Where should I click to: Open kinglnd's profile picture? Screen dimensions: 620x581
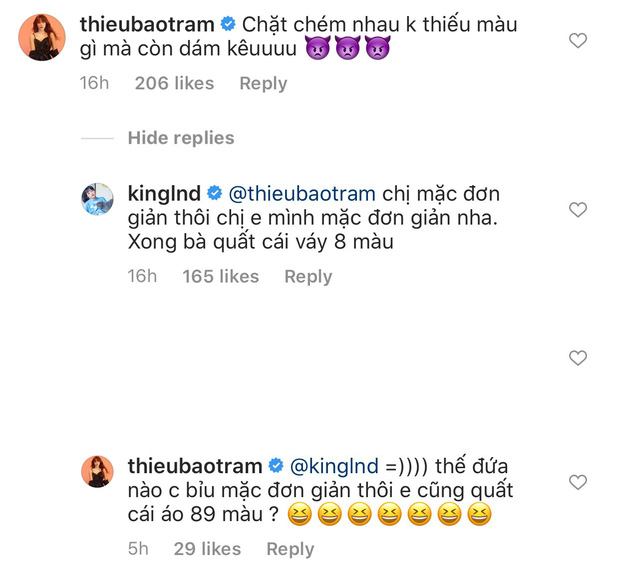coord(99,199)
